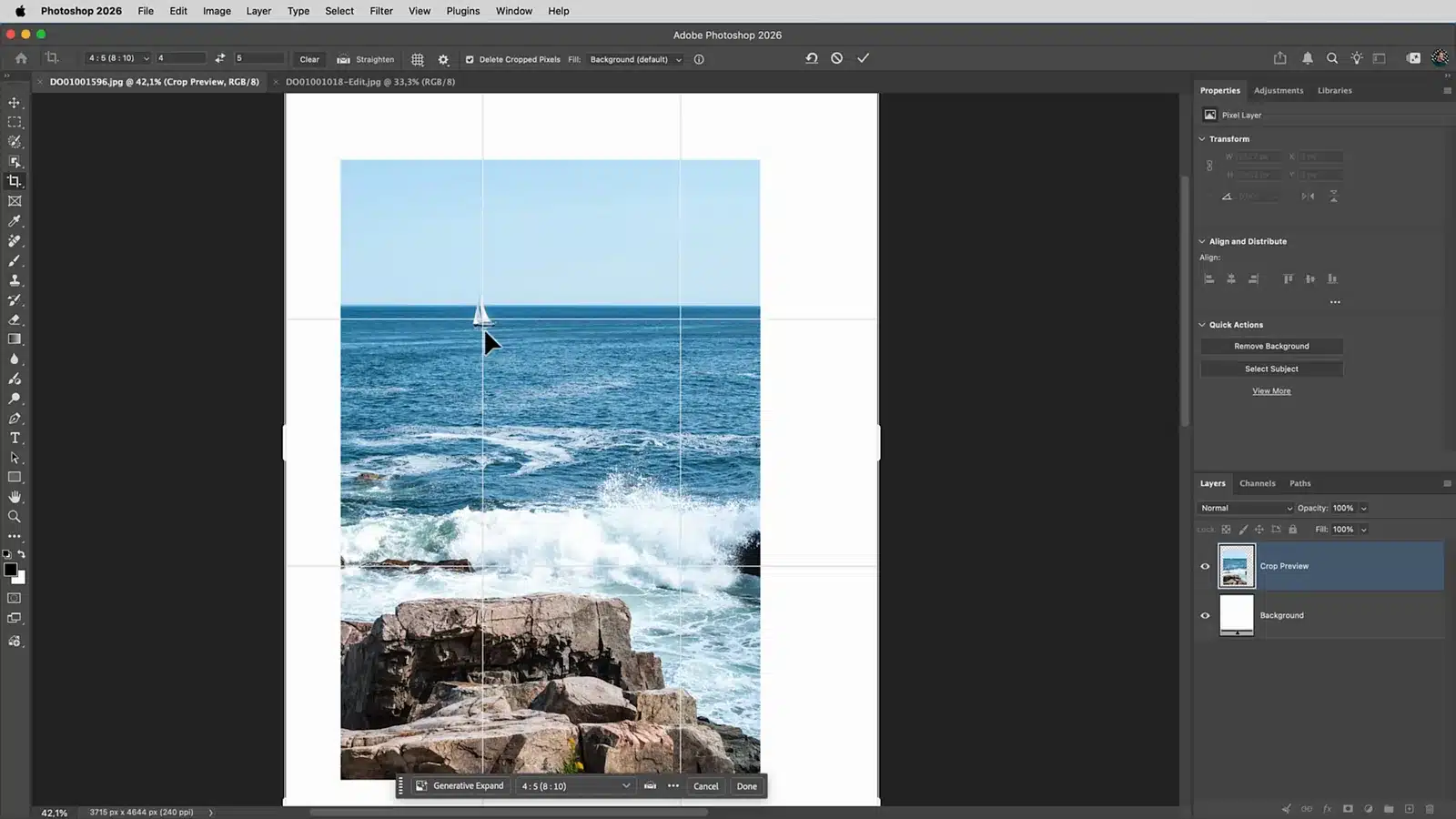
Task: Select the Move tool
Action: coord(15,103)
